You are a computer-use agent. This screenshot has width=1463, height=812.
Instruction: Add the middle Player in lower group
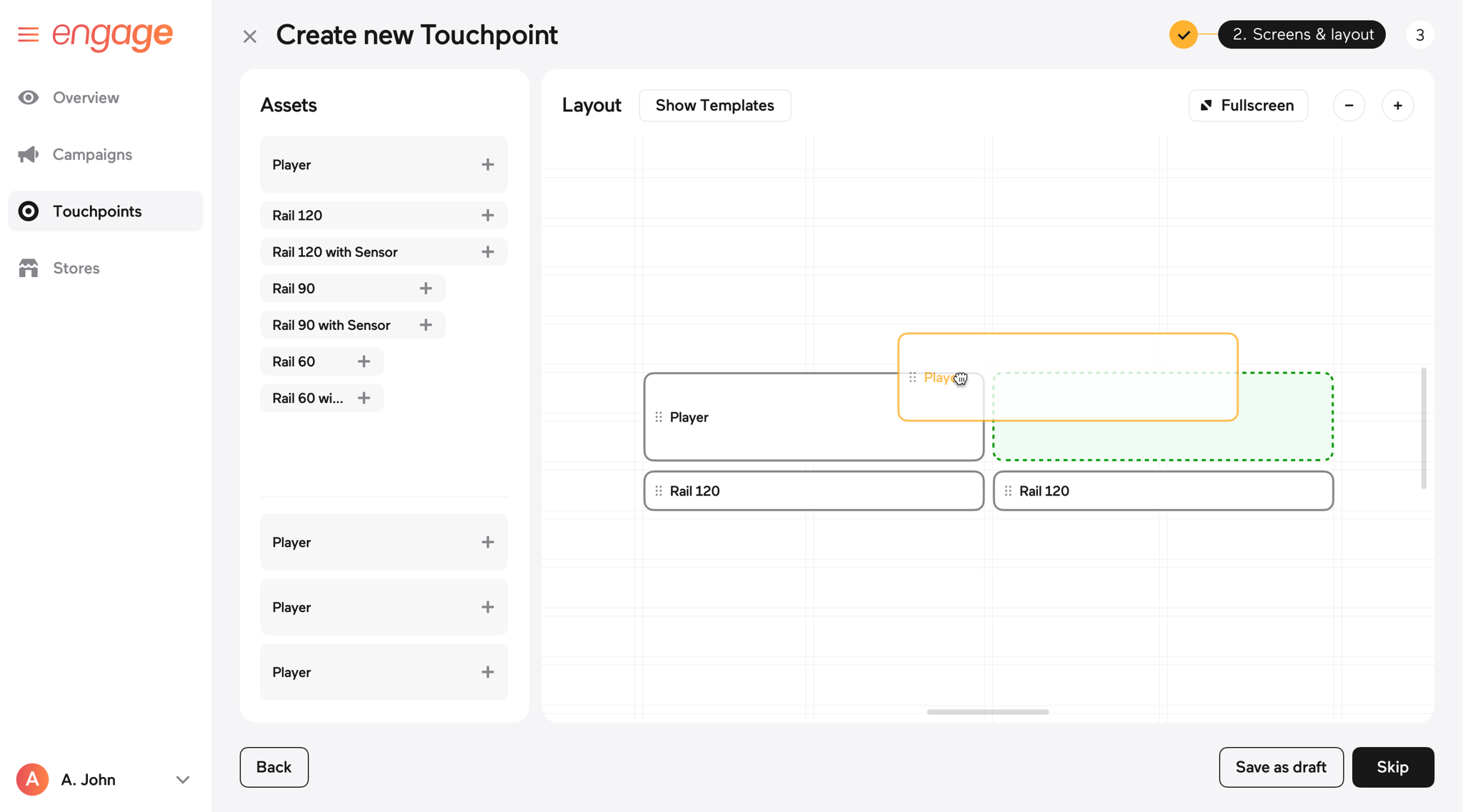[488, 607]
